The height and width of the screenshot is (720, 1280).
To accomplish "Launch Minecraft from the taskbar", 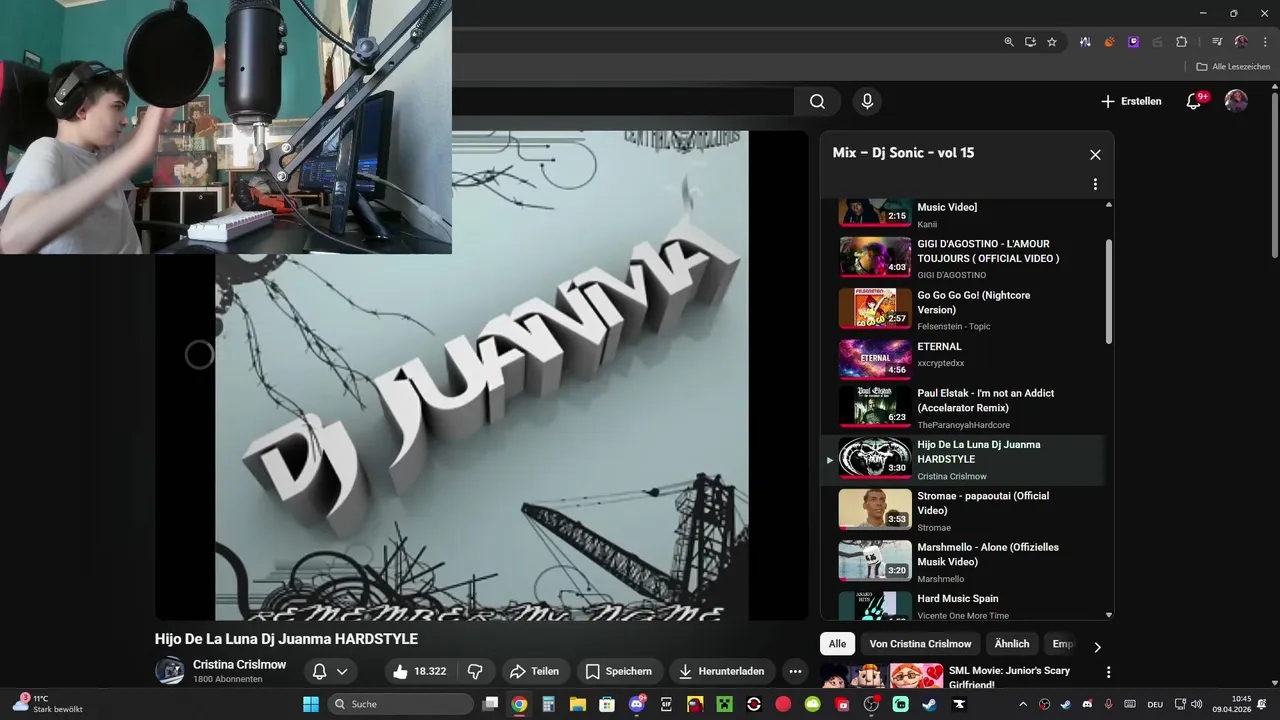I will pyautogui.click(x=724, y=704).
